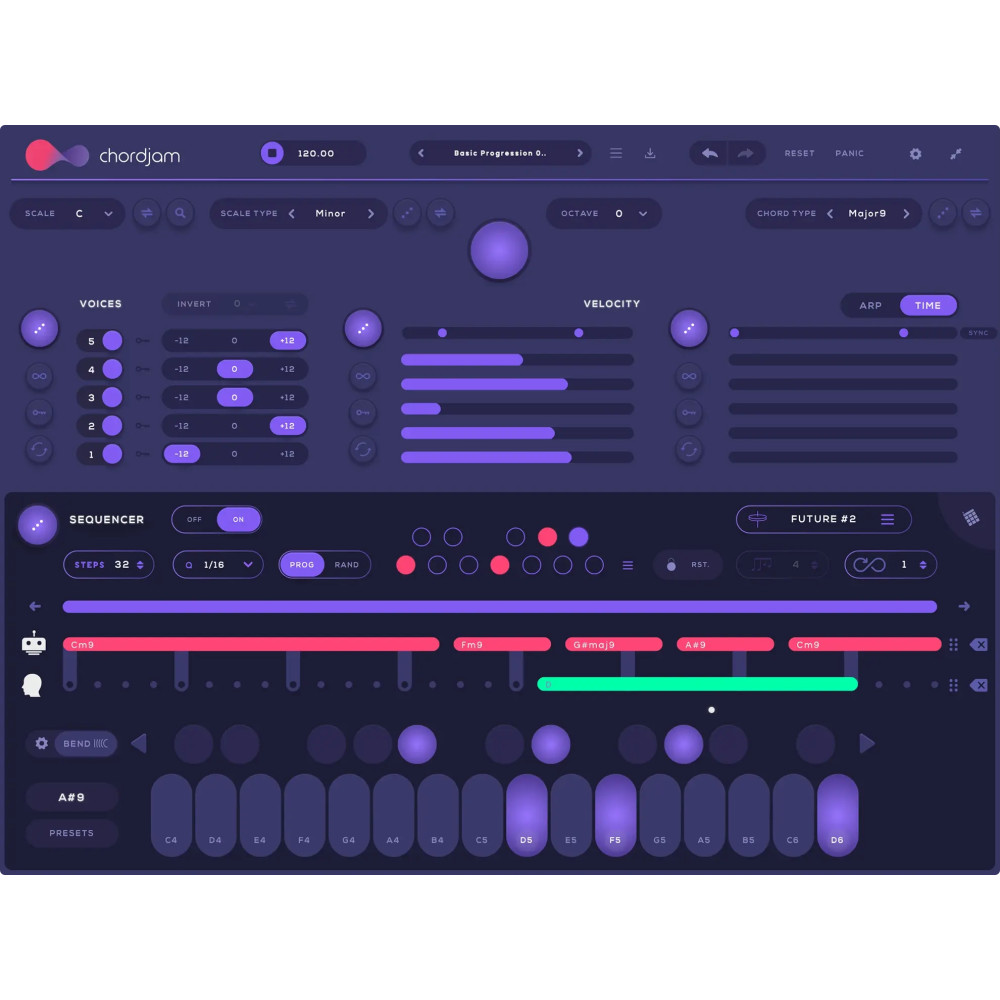Click the human head icon in the sequencer
Image resolution: width=1000 pixels, height=1000 pixels.
(x=33, y=684)
